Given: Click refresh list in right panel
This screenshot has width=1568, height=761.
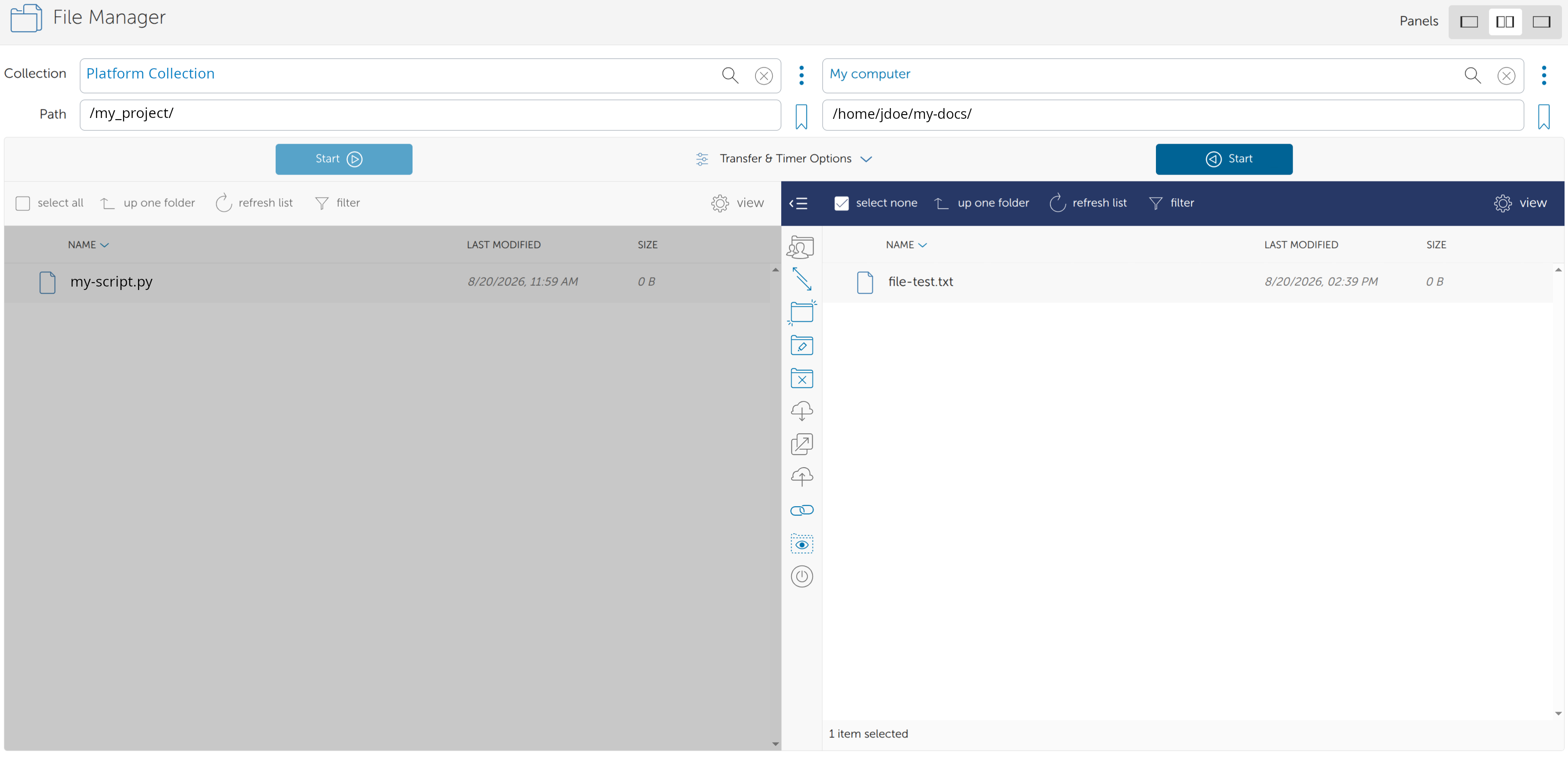Looking at the screenshot, I should 1088,203.
